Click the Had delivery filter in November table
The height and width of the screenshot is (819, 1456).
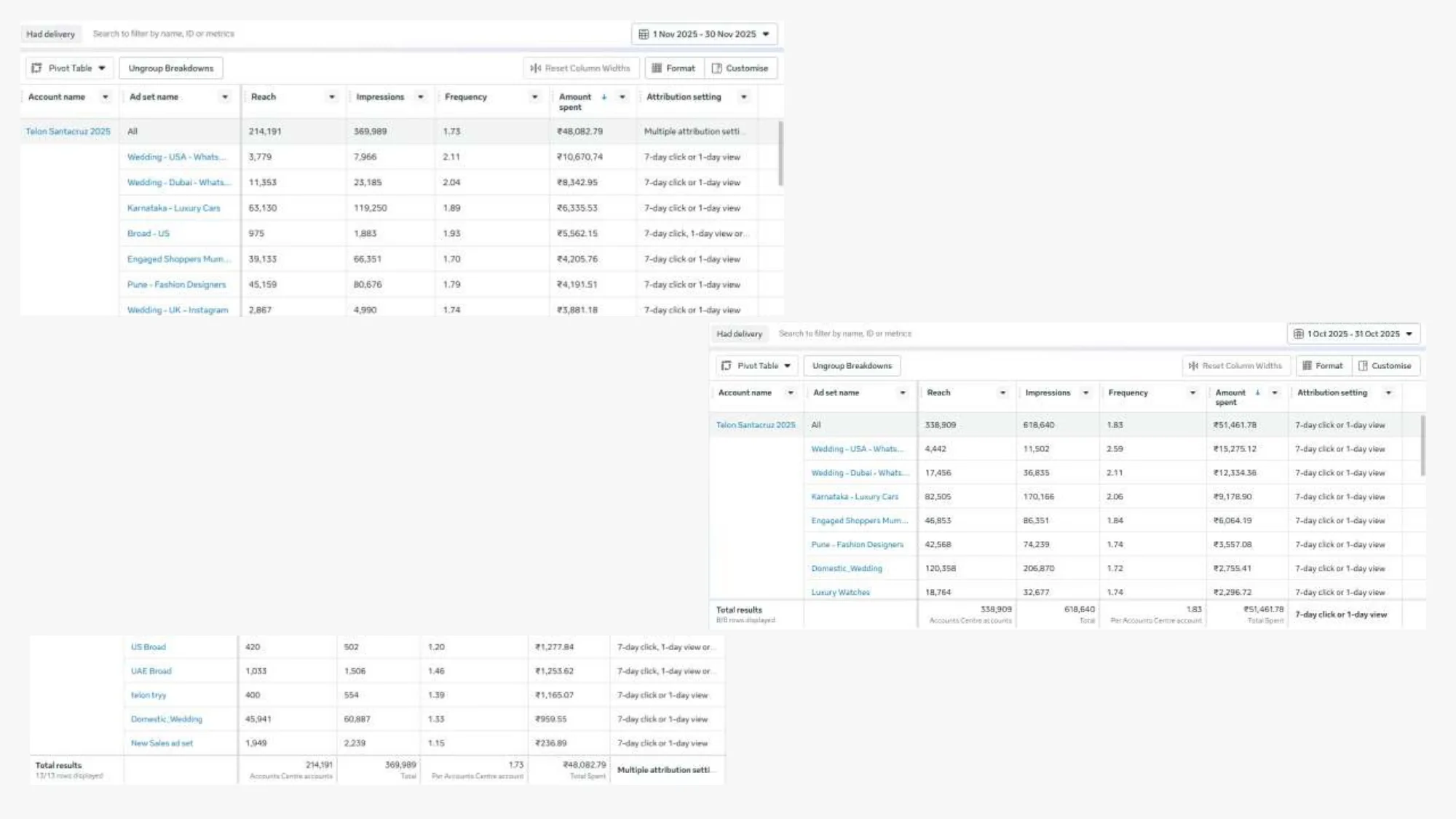point(50,34)
